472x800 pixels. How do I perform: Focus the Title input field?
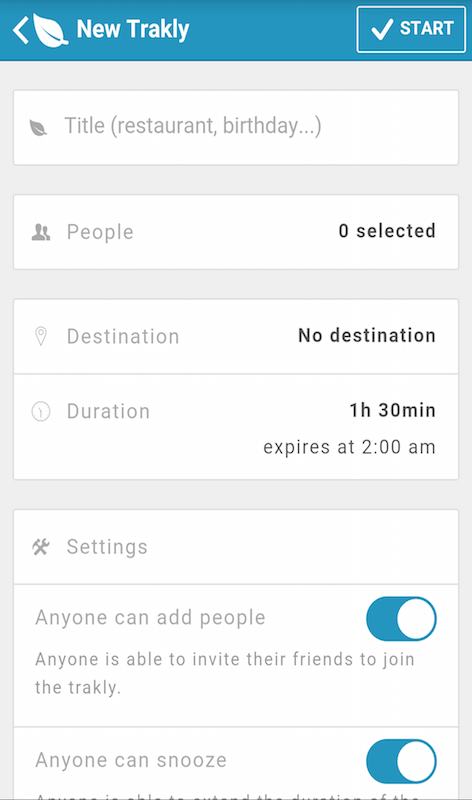click(236, 128)
